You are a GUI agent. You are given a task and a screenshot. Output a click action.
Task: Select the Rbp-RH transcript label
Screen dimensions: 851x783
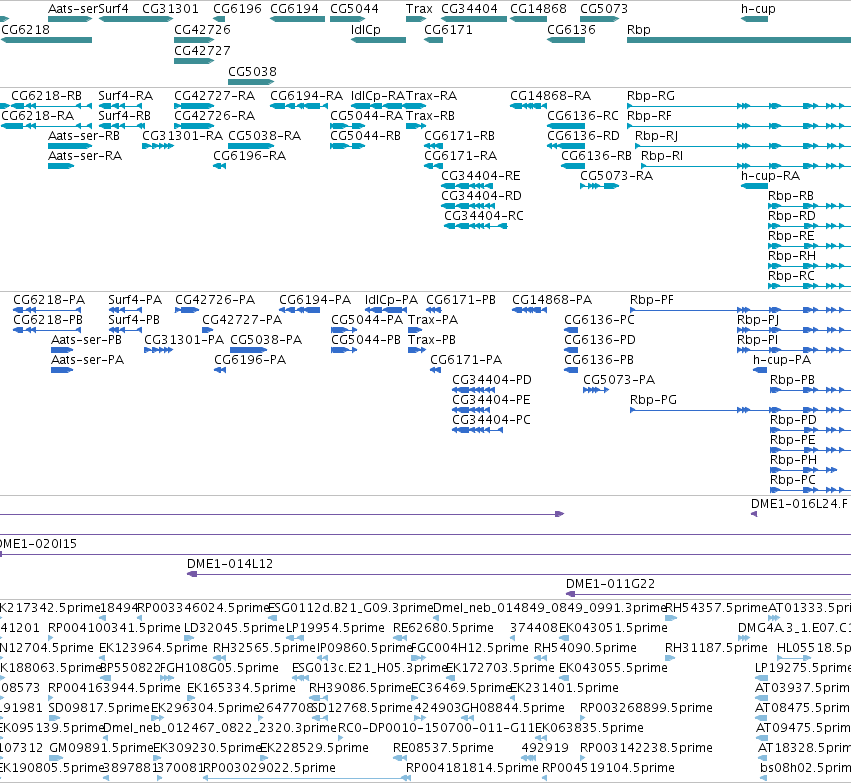tap(792, 256)
